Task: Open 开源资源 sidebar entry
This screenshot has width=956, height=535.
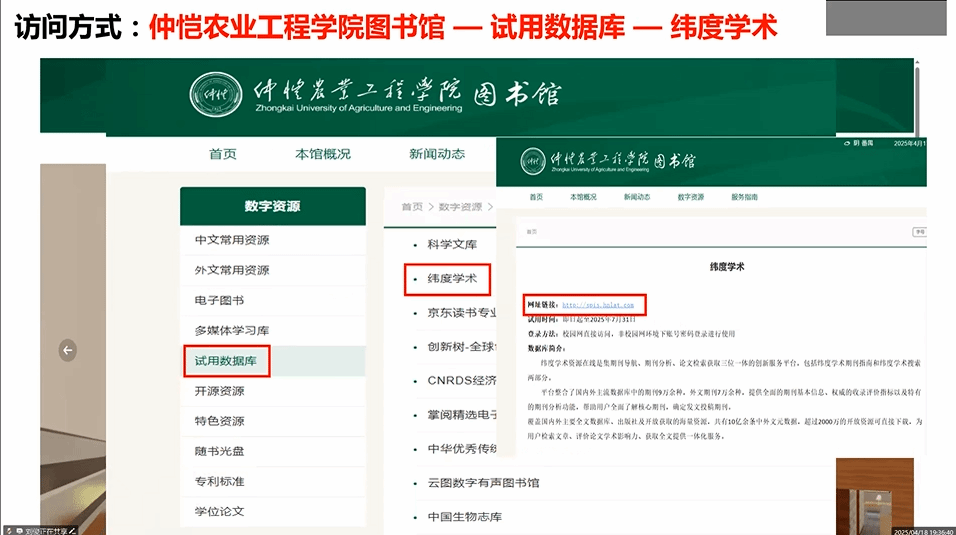Action: click(x=219, y=391)
